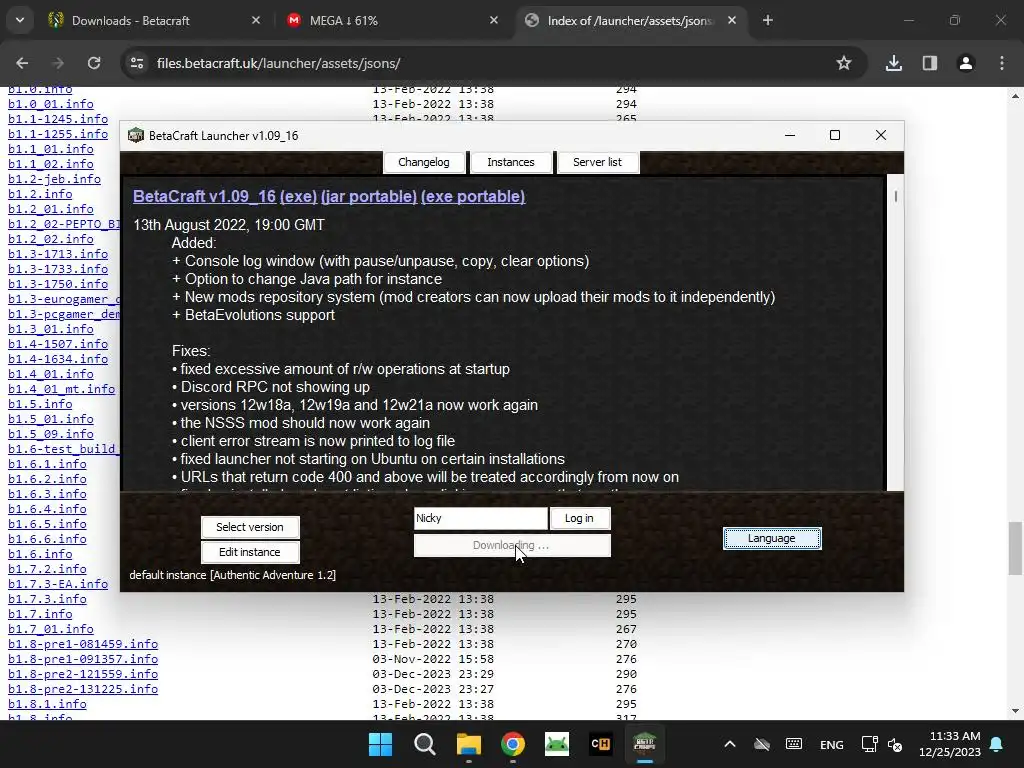
Task: Switch to Chrome in taskbar
Action: click(x=513, y=744)
